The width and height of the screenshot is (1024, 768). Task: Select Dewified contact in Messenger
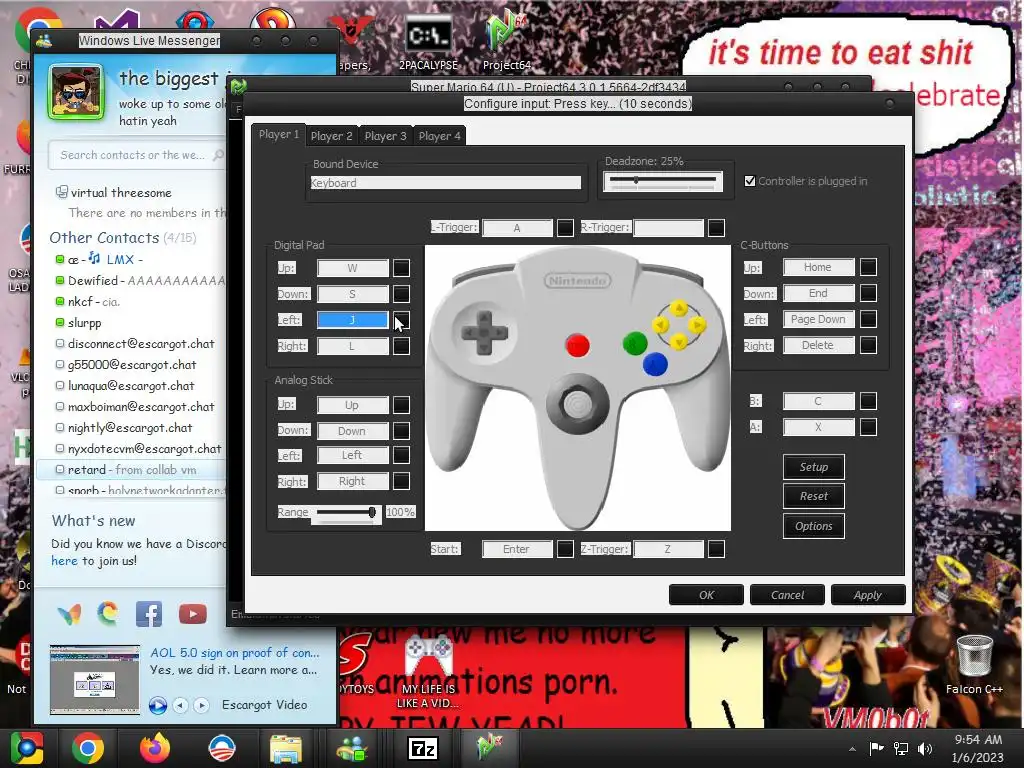pyautogui.click(x=138, y=281)
